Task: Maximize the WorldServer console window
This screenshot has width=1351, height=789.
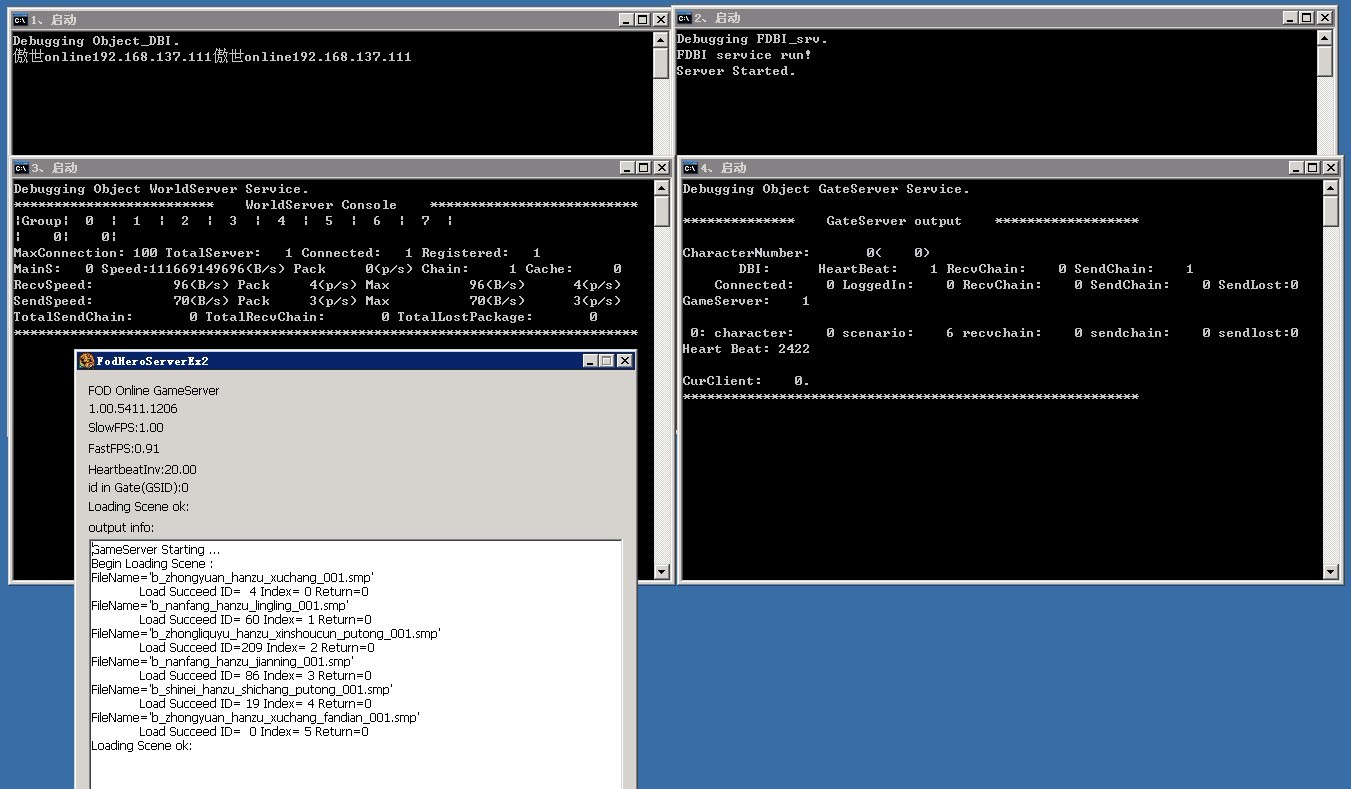Action: (643, 168)
